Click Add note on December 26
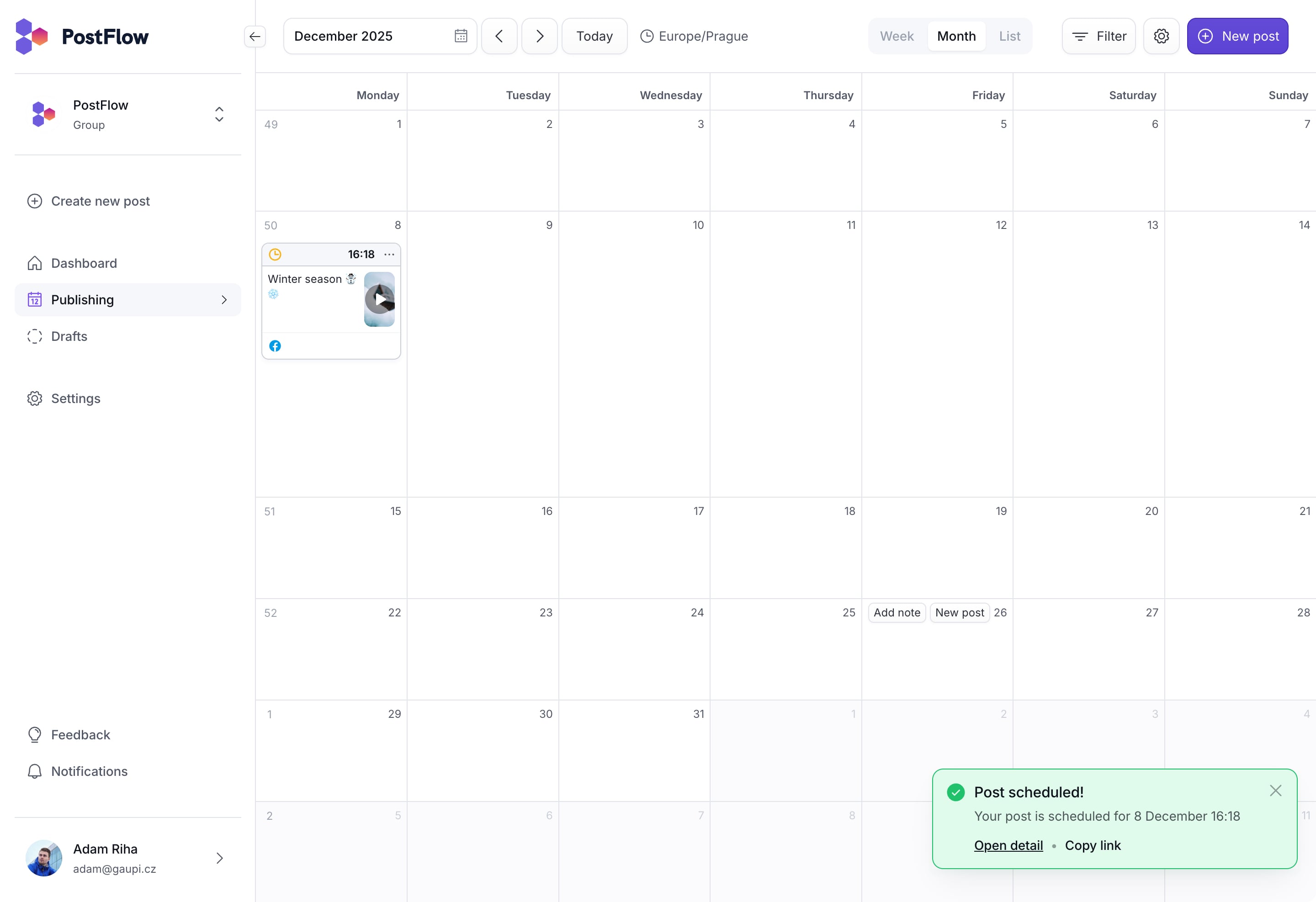The height and width of the screenshot is (902, 1316). (897, 613)
